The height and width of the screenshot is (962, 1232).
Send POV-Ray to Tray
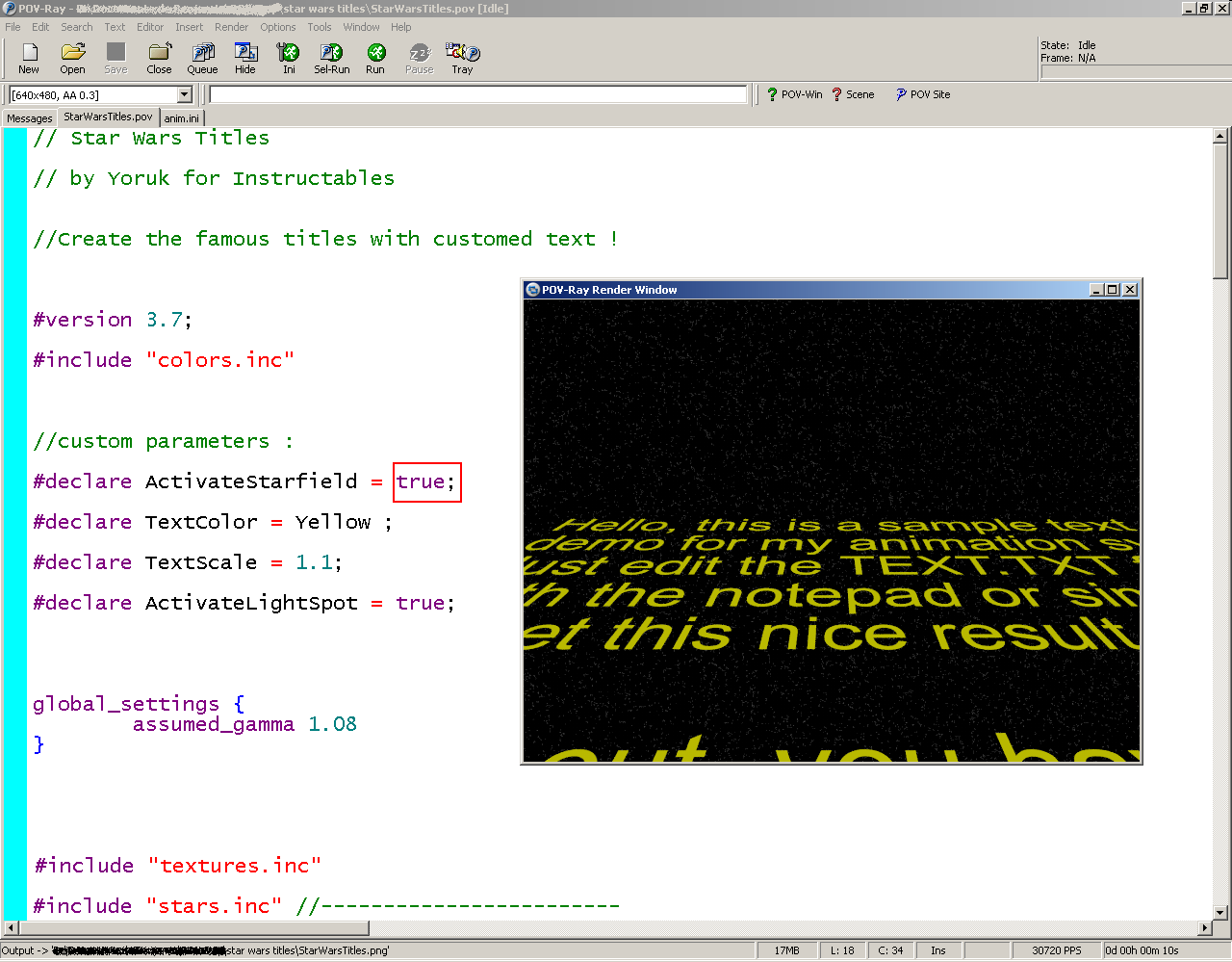[x=462, y=58]
